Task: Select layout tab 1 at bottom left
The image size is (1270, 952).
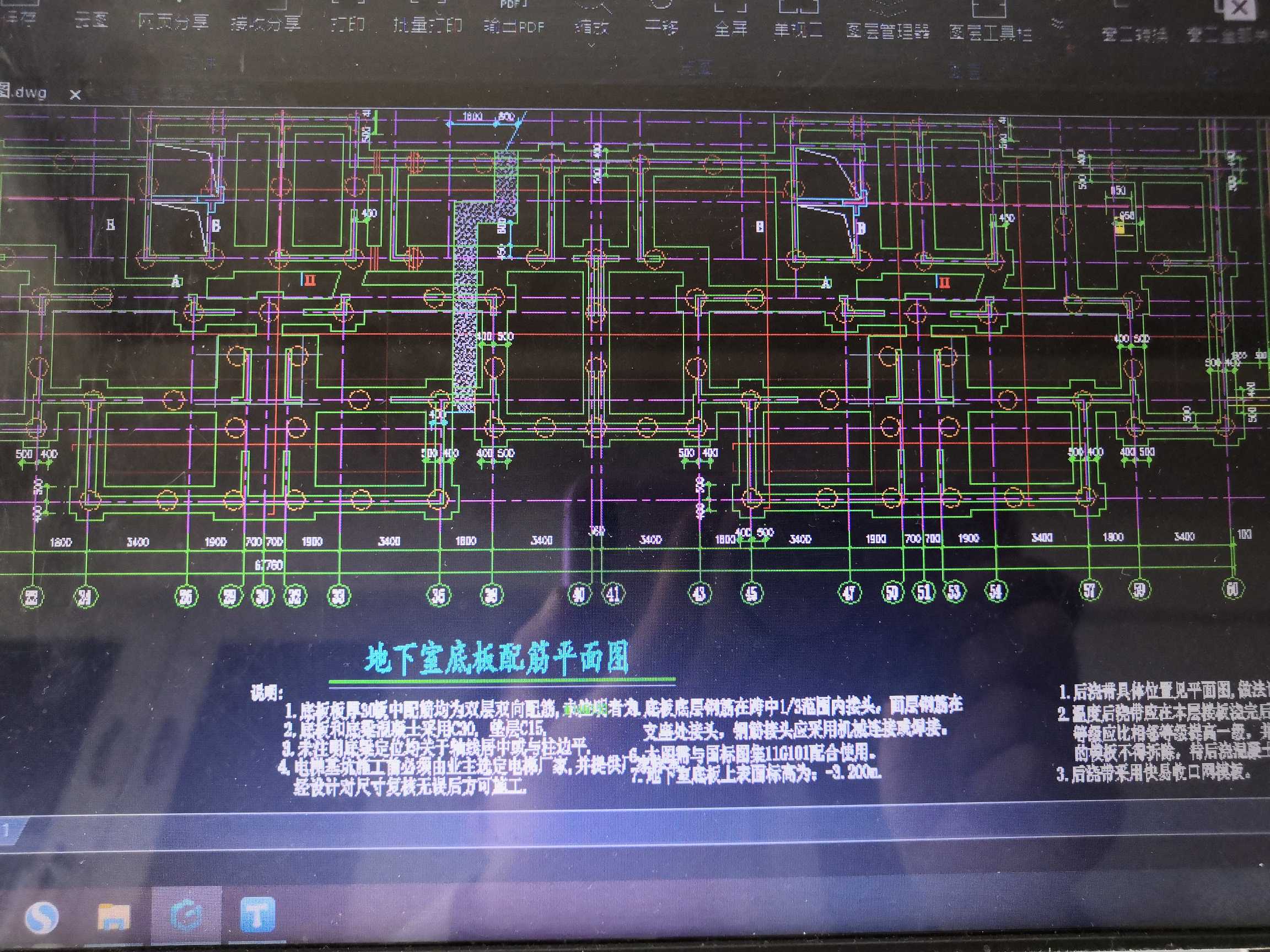Action: (8, 831)
